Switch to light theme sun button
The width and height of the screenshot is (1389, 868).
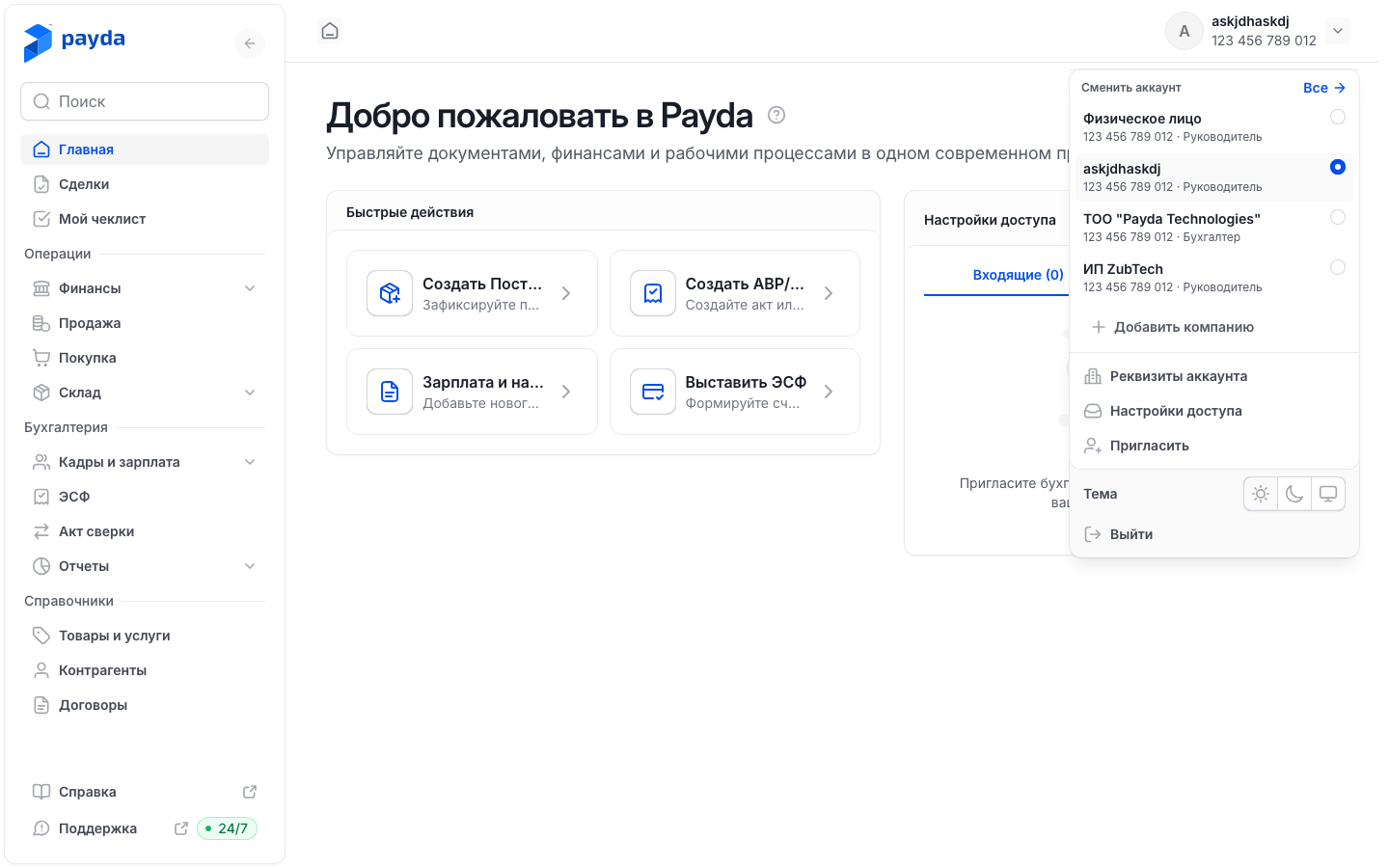coord(1261,494)
